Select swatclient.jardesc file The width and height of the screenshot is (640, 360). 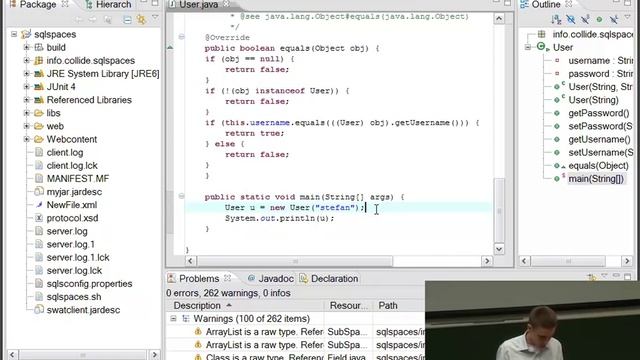tap(83, 310)
